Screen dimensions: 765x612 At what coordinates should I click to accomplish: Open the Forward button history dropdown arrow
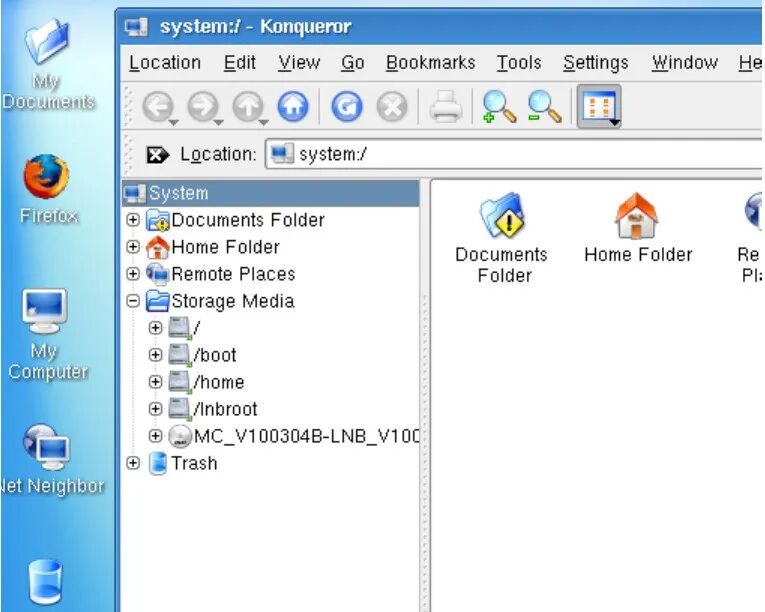point(219,122)
